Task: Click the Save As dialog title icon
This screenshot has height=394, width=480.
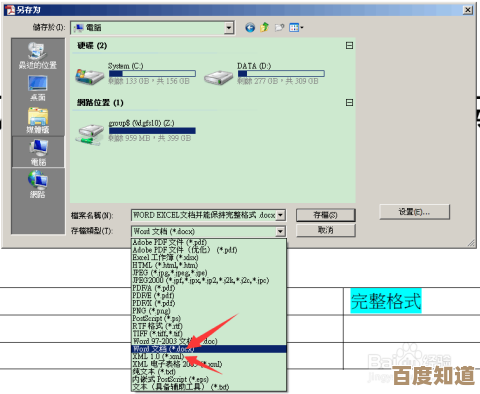Action: [10, 10]
